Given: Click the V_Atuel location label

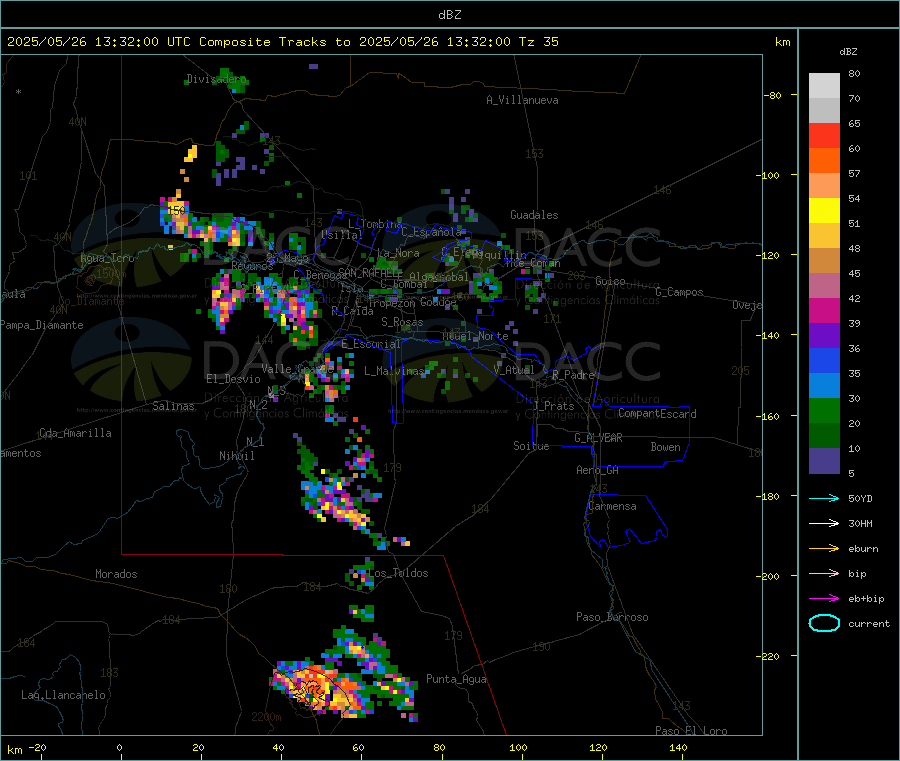Looking at the screenshot, I should 514,370.
